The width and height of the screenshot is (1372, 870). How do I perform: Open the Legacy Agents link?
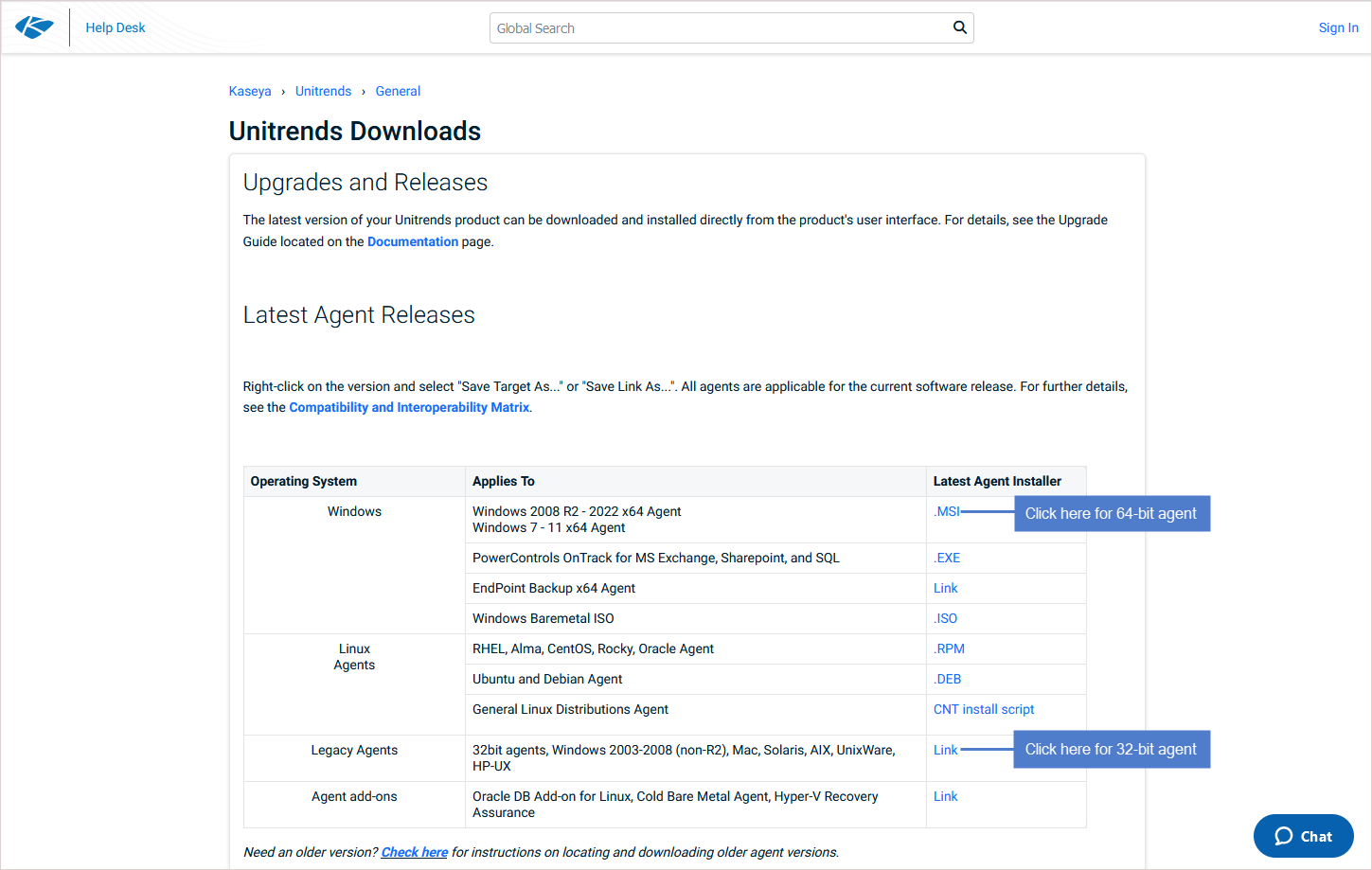(x=945, y=750)
